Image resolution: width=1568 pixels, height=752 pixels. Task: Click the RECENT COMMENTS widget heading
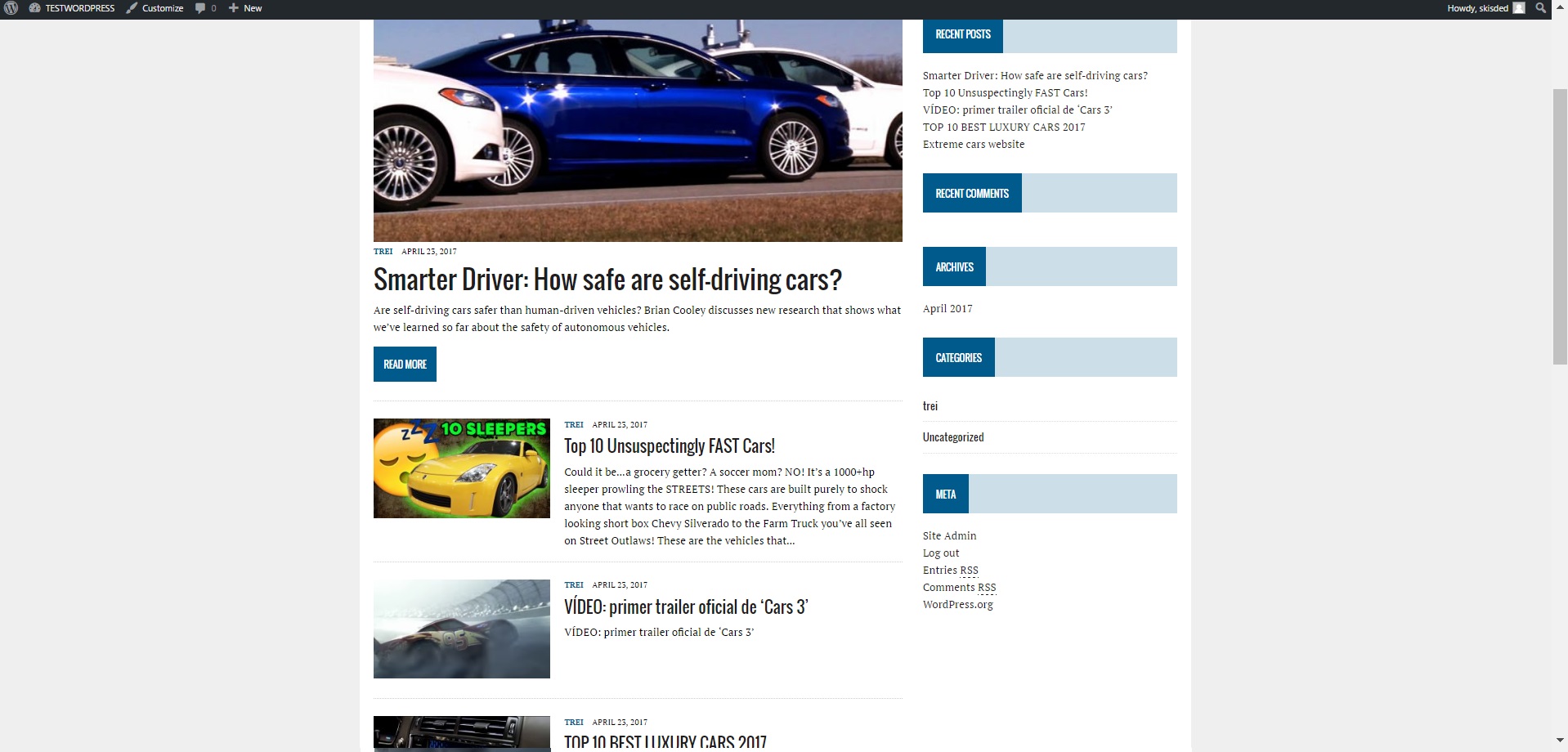tap(972, 194)
